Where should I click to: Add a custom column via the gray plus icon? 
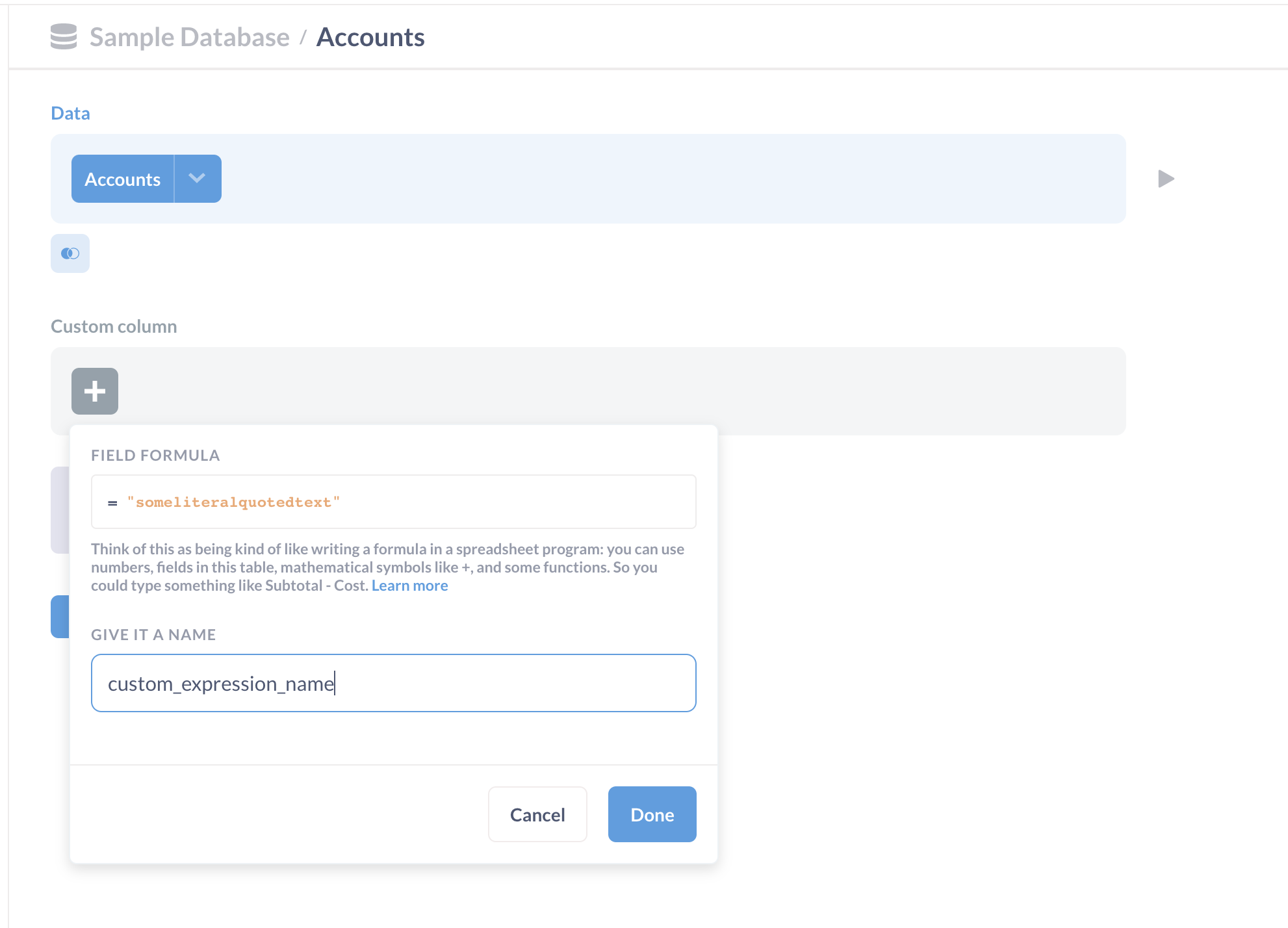tap(94, 391)
